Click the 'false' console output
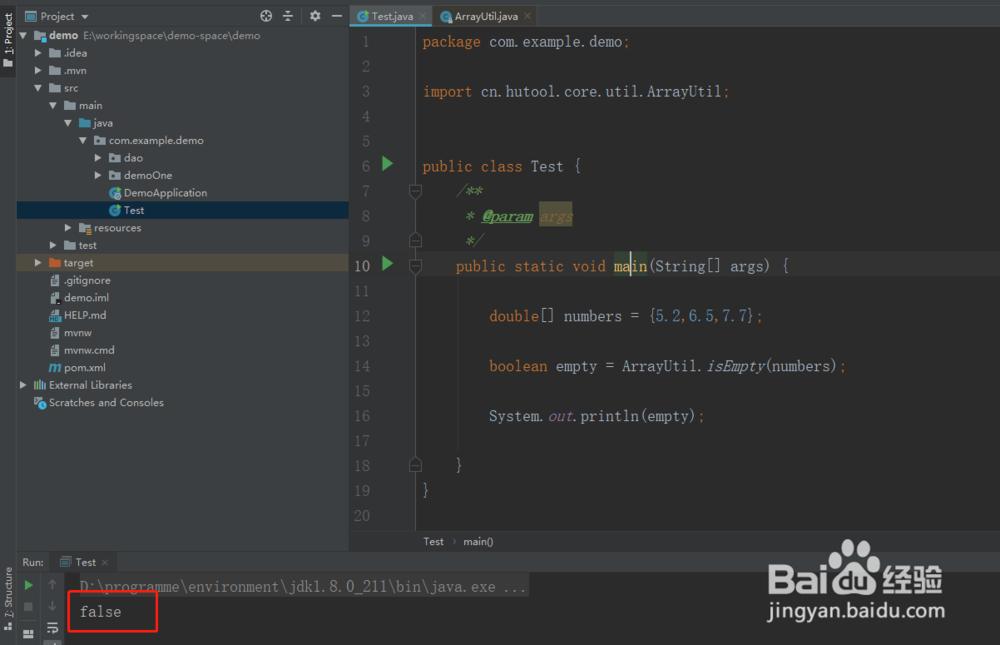Image resolution: width=1000 pixels, height=645 pixels. [x=100, y=612]
